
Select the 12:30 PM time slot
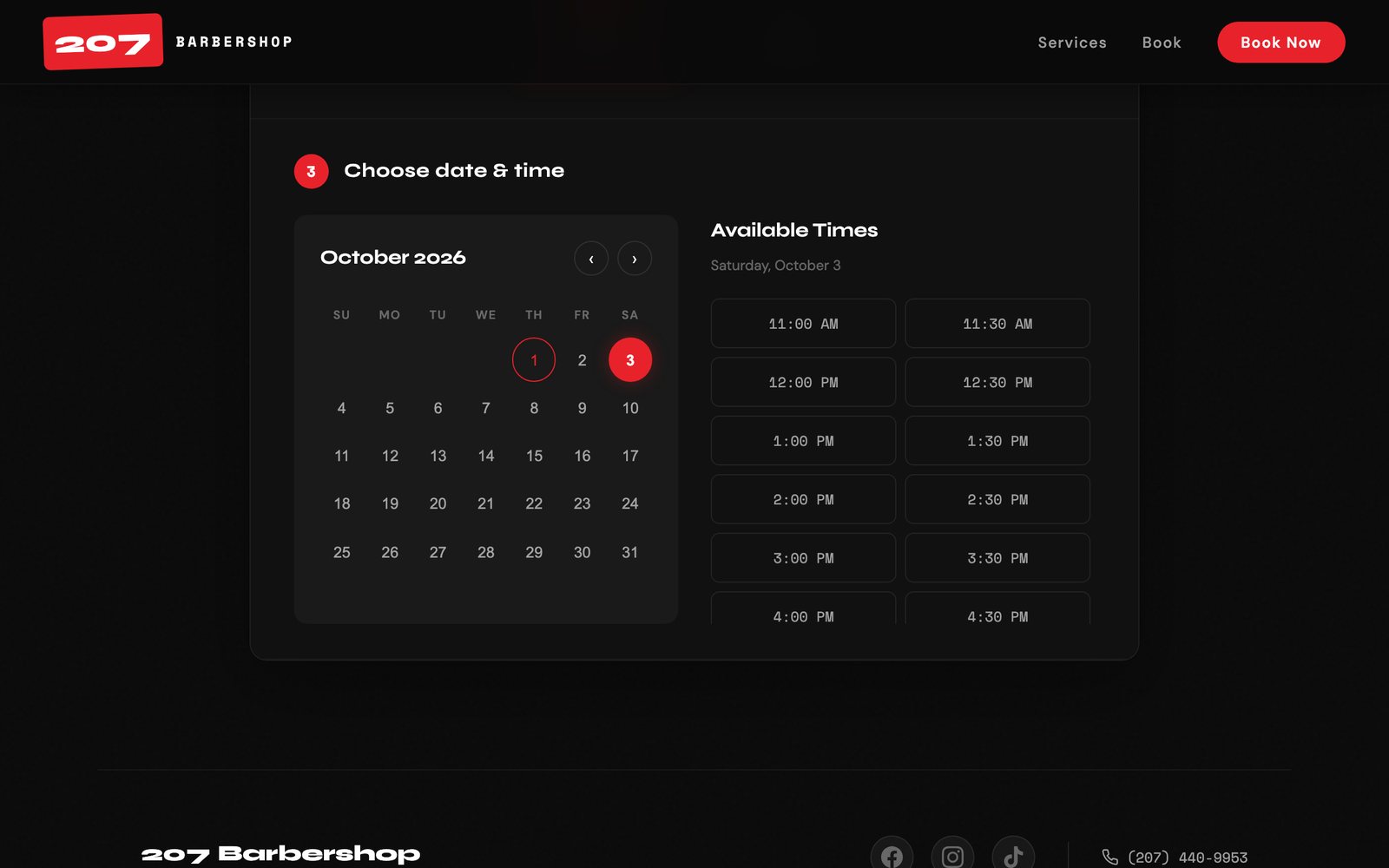997,382
